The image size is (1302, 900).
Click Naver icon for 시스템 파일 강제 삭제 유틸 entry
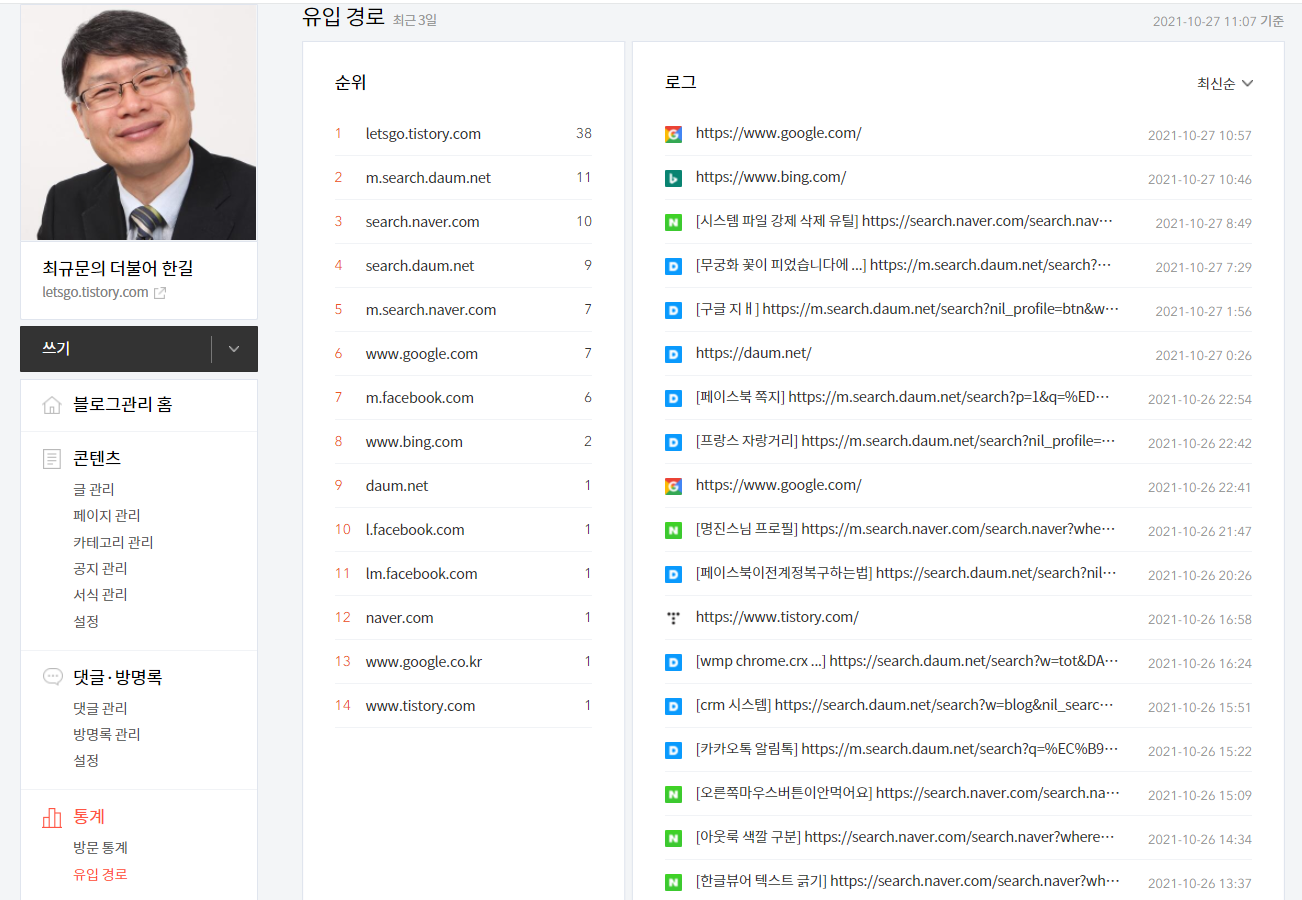tap(673, 222)
